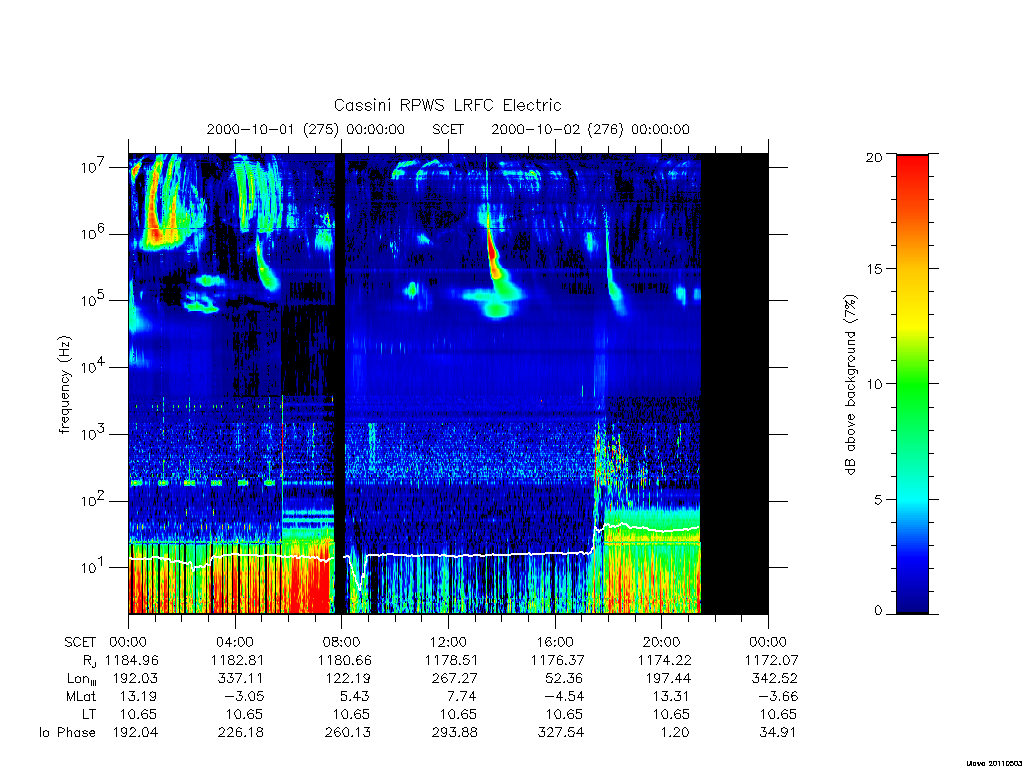Click the SCET time value '12:00'
The height and width of the screenshot is (768, 1024).
(449, 642)
